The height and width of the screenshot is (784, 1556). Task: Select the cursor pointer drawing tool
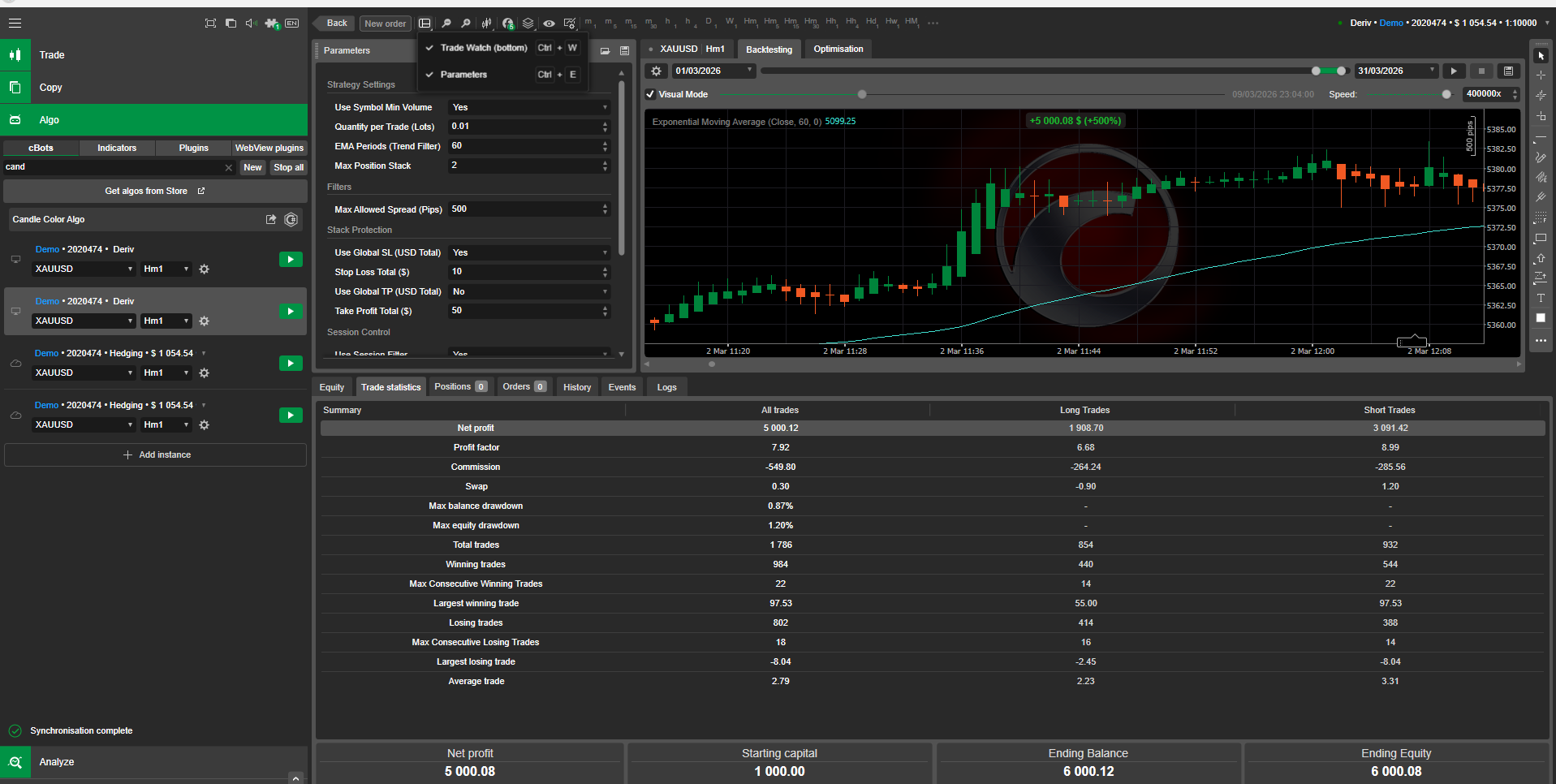tap(1541, 56)
